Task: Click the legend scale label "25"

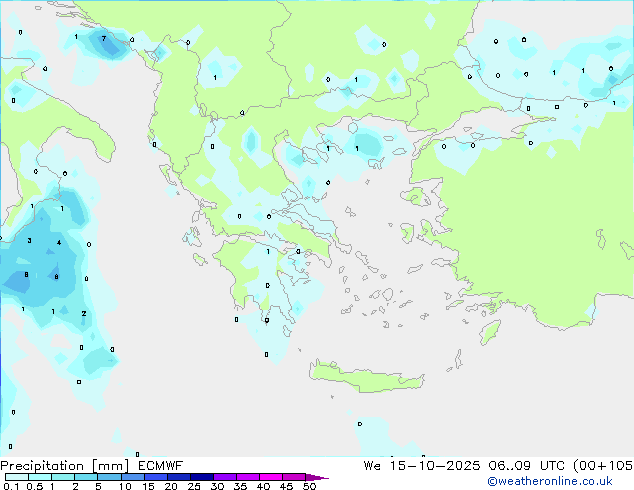Action: pyautogui.click(x=194, y=486)
